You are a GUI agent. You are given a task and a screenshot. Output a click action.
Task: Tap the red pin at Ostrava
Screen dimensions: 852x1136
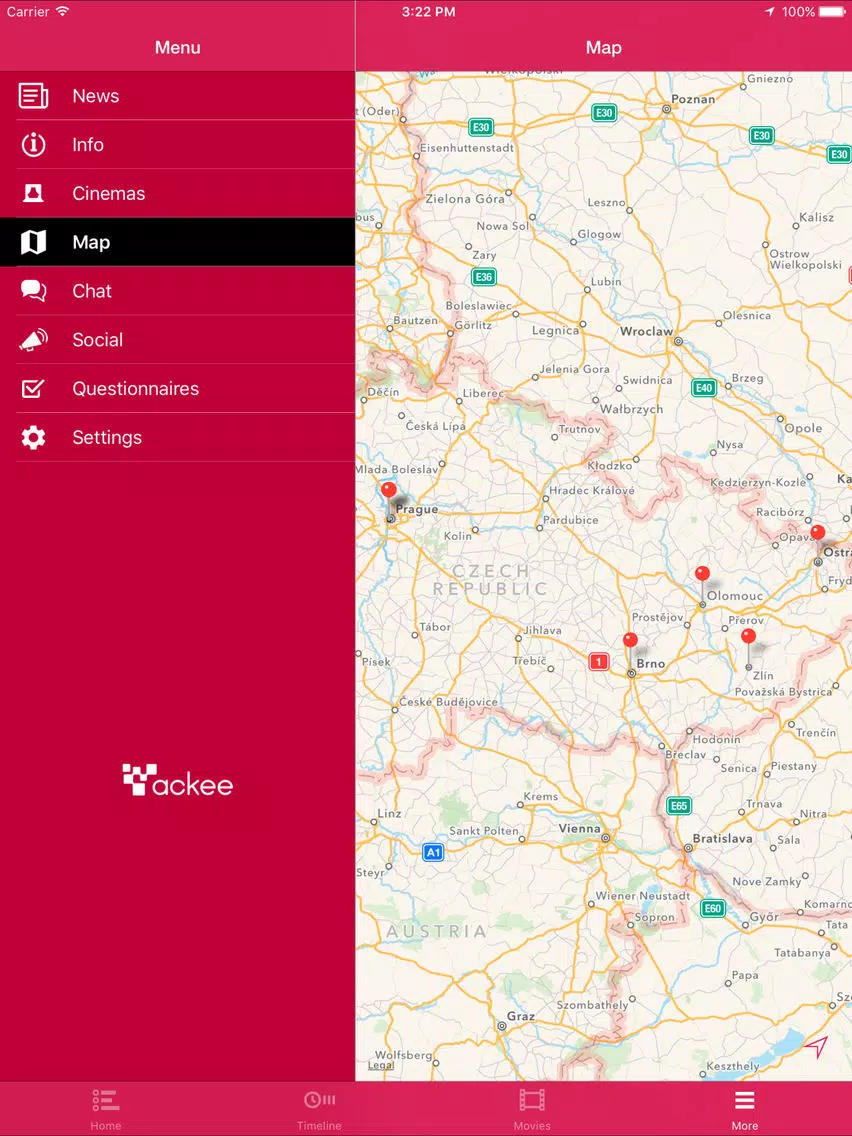817,532
